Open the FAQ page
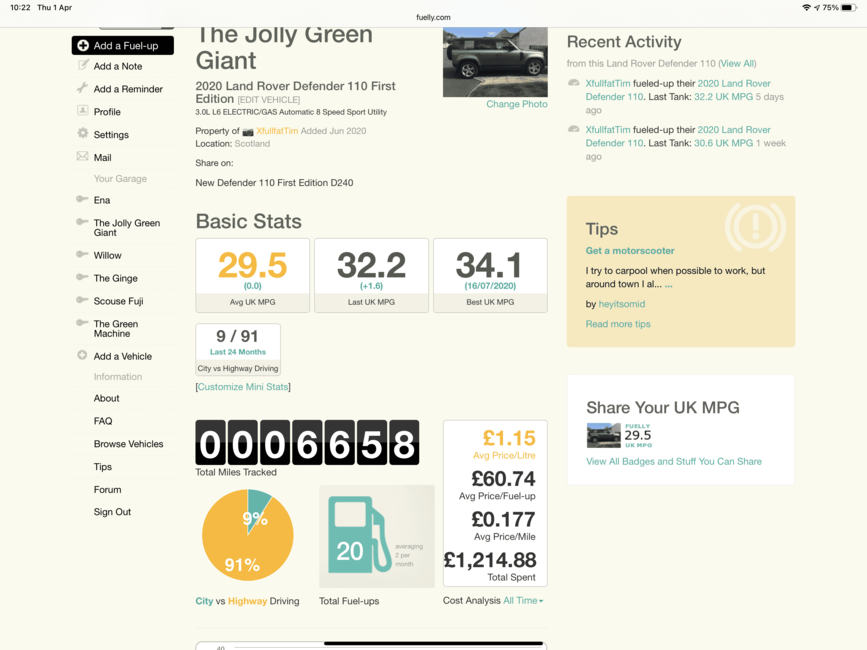The width and height of the screenshot is (867, 650). pos(103,421)
